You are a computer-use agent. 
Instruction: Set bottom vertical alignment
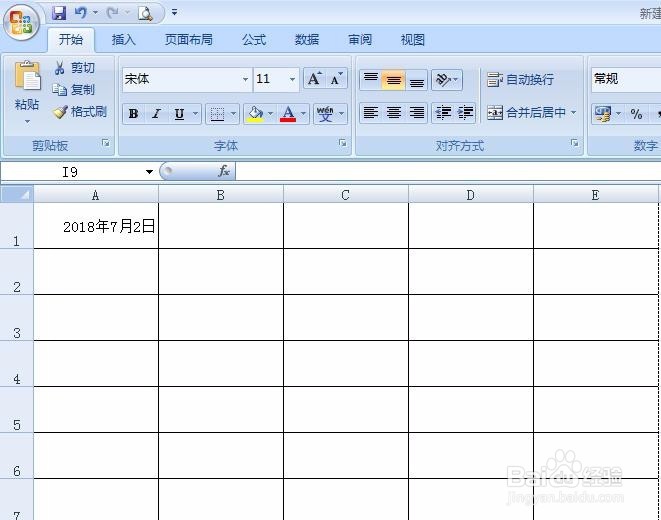pyautogui.click(x=416, y=79)
